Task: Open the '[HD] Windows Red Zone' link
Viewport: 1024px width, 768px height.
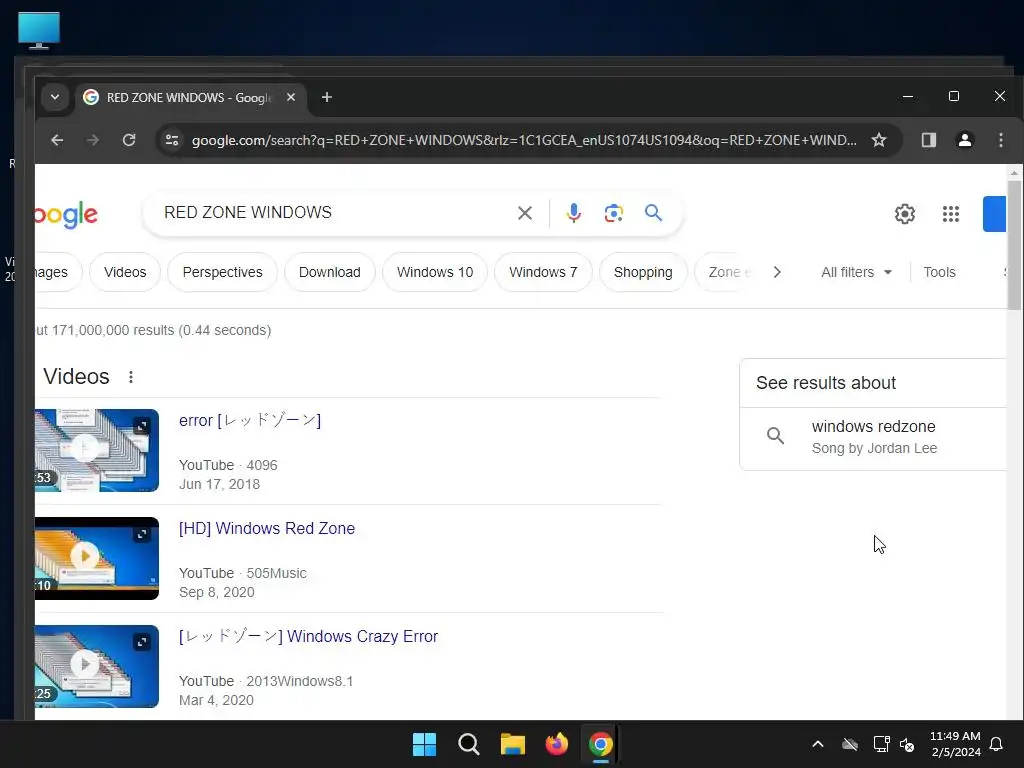Action: click(x=267, y=528)
